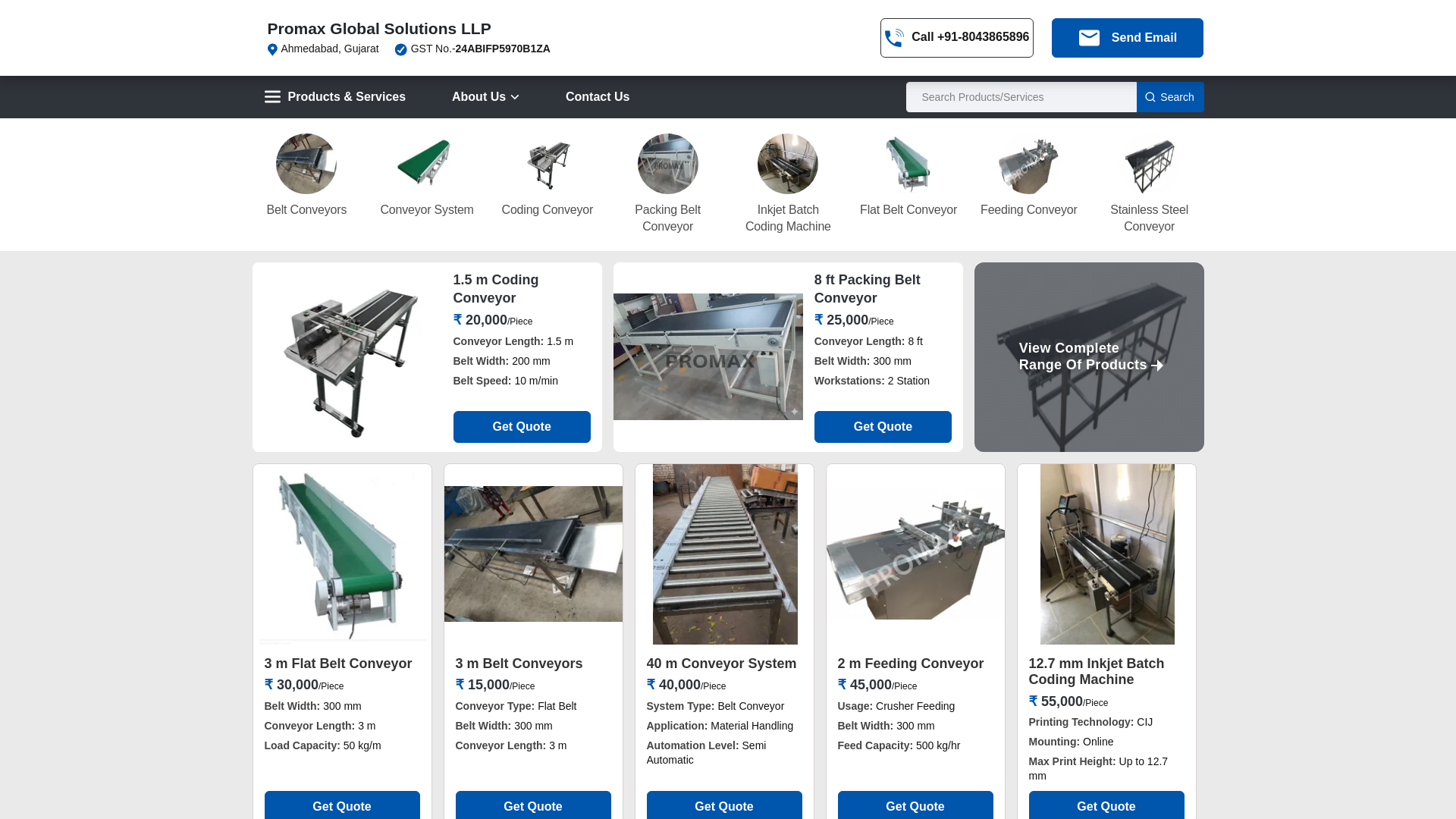This screenshot has height=819, width=1456.
Task: Click Call +91-8043865896 button
Action: [957, 38]
